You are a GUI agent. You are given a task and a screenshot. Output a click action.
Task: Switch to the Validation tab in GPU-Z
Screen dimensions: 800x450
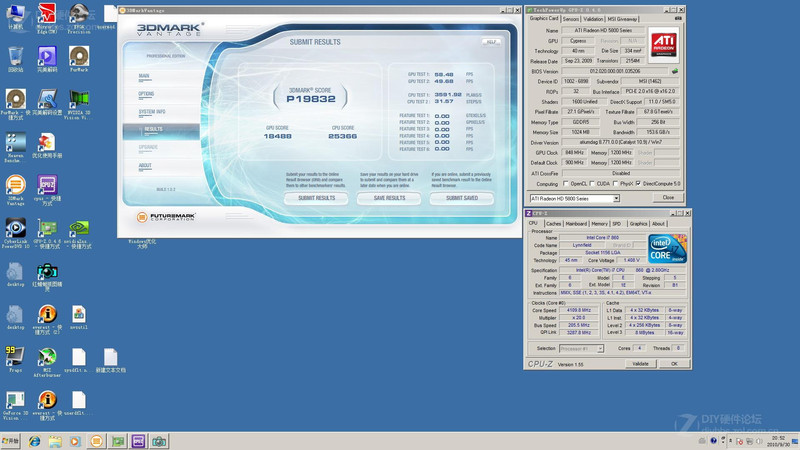pos(593,19)
